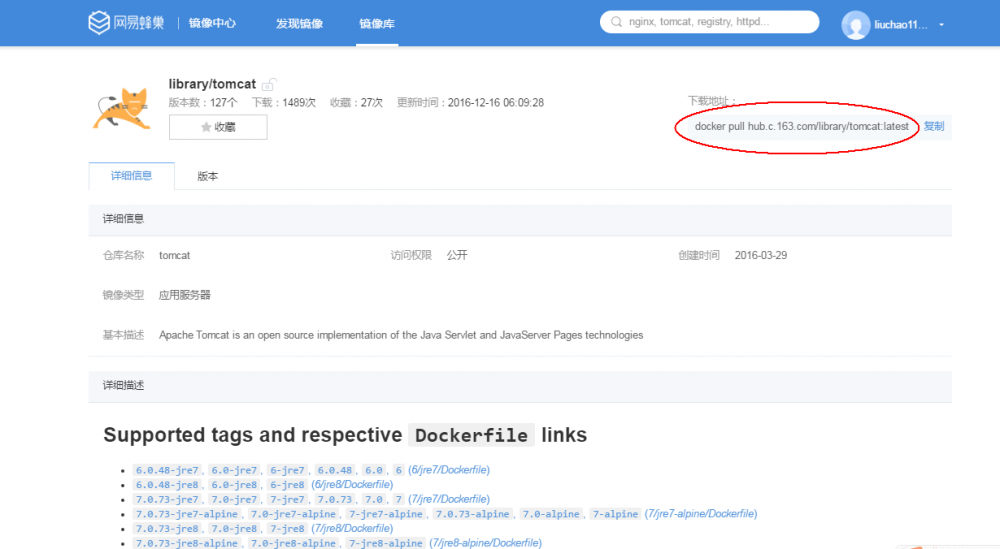Click the 6.0.48 tag
1000x549 pixels.
(334, 470)
